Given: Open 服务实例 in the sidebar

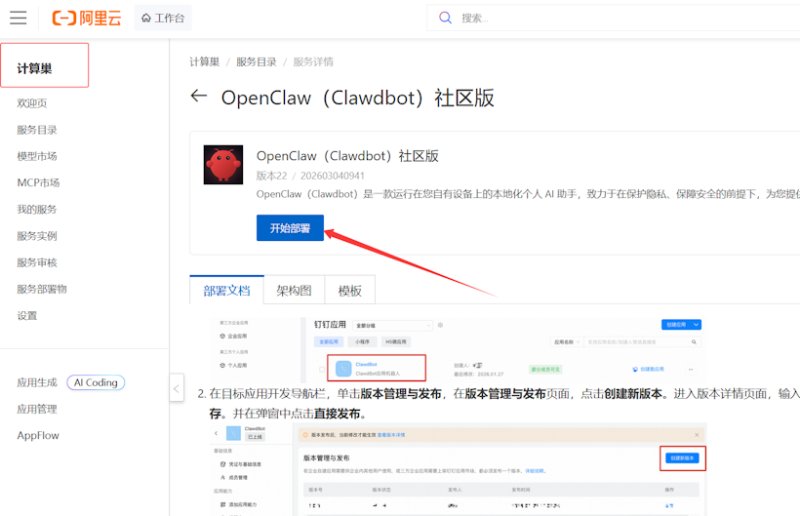Looking at the screenshot, I should (x=37, y=236).
